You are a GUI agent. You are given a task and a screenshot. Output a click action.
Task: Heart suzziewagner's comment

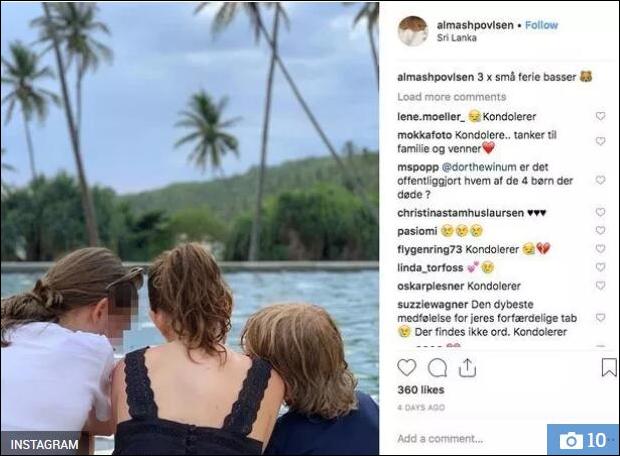point(600,317)
